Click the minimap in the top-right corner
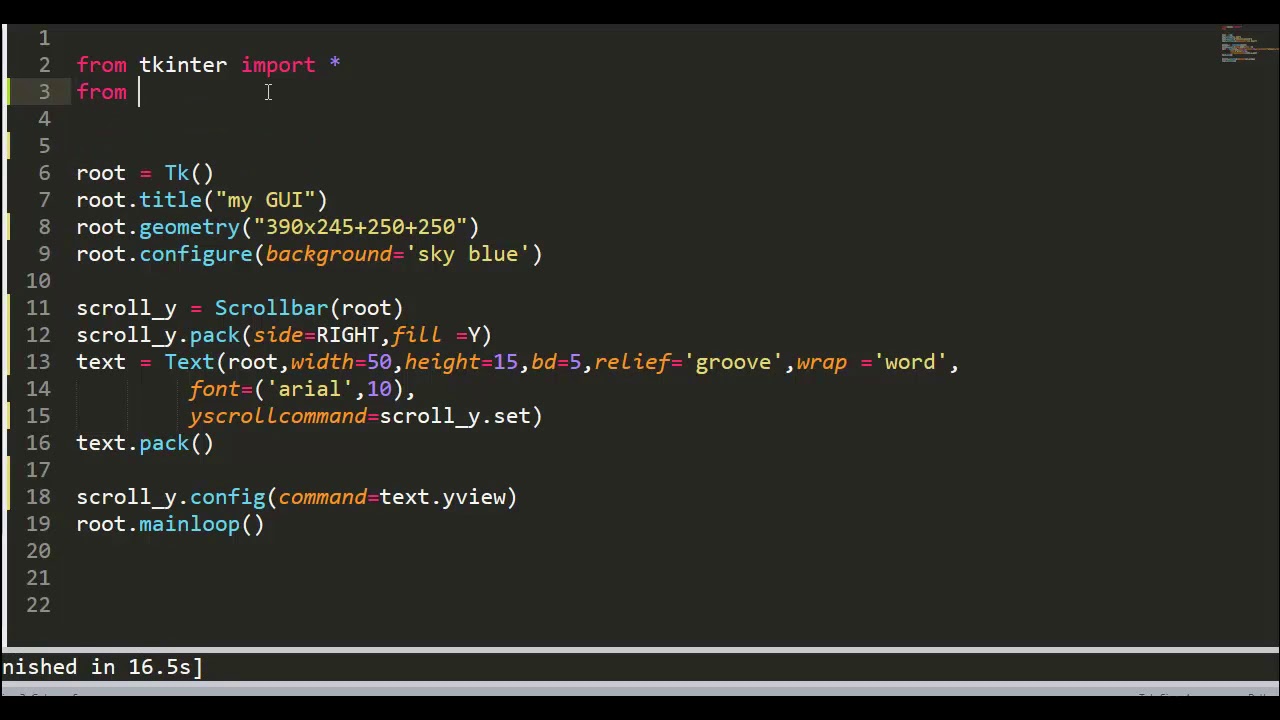The image size is (1280, 720). [1249, 46]
